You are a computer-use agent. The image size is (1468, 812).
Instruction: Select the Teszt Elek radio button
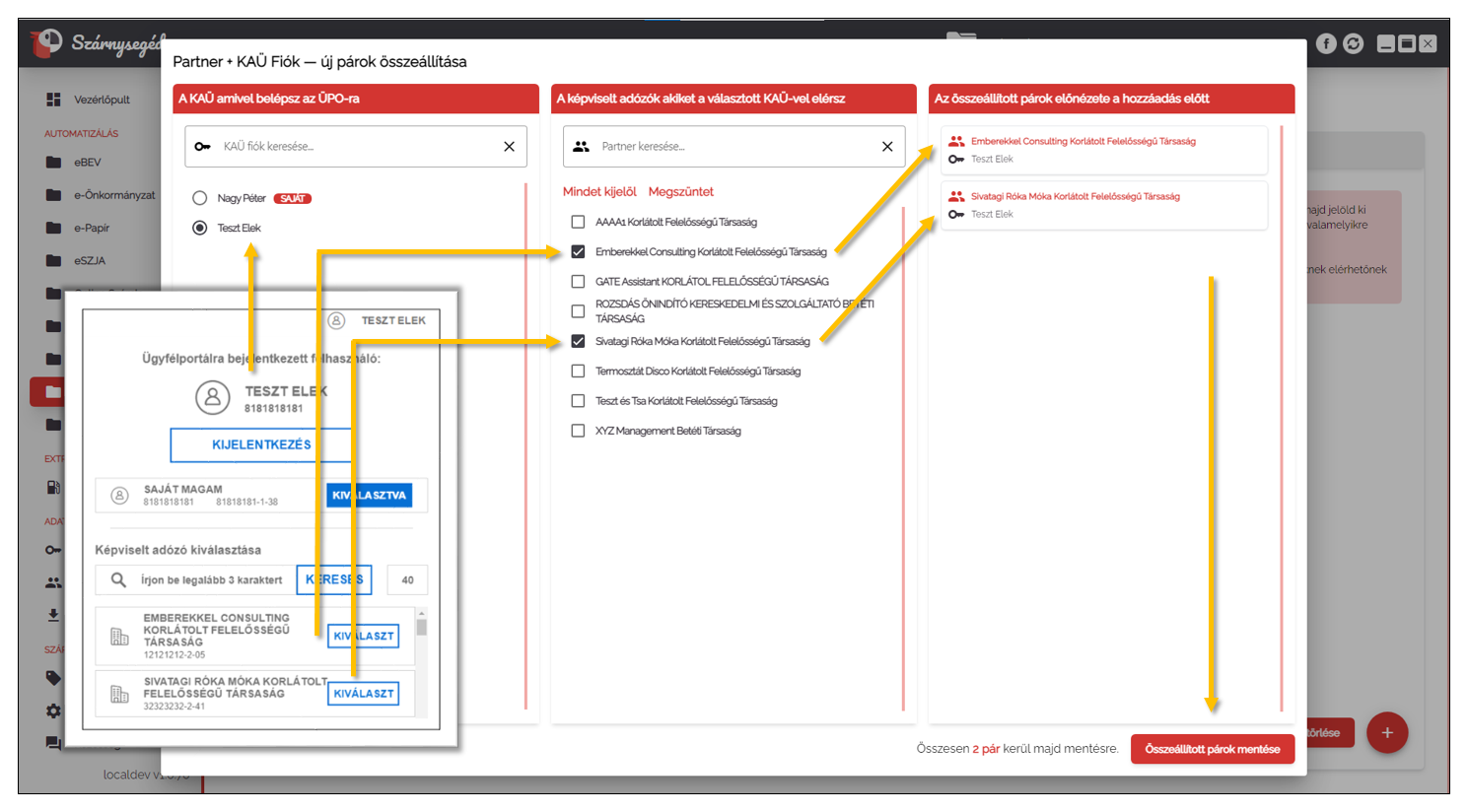(x=200, y=228)
